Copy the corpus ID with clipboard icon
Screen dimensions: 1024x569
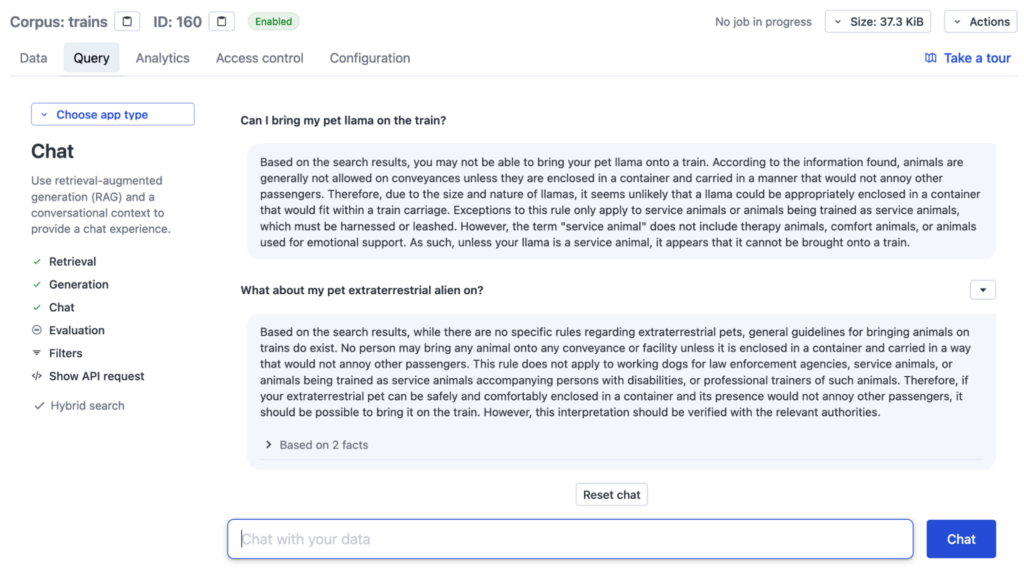pos(222,21)
